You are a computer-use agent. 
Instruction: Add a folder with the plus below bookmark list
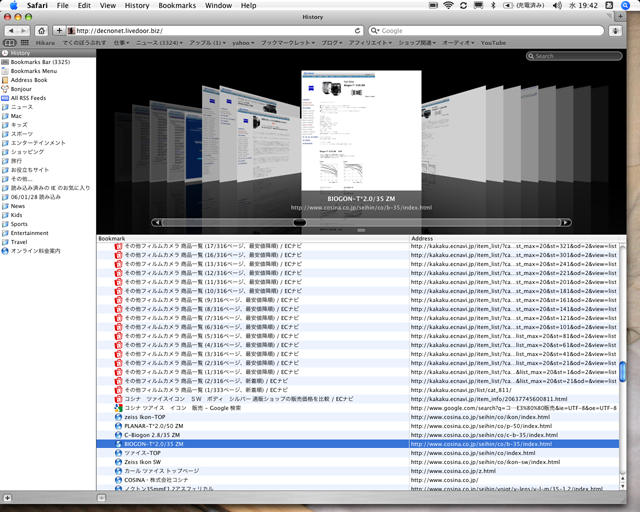coord(101,498)
